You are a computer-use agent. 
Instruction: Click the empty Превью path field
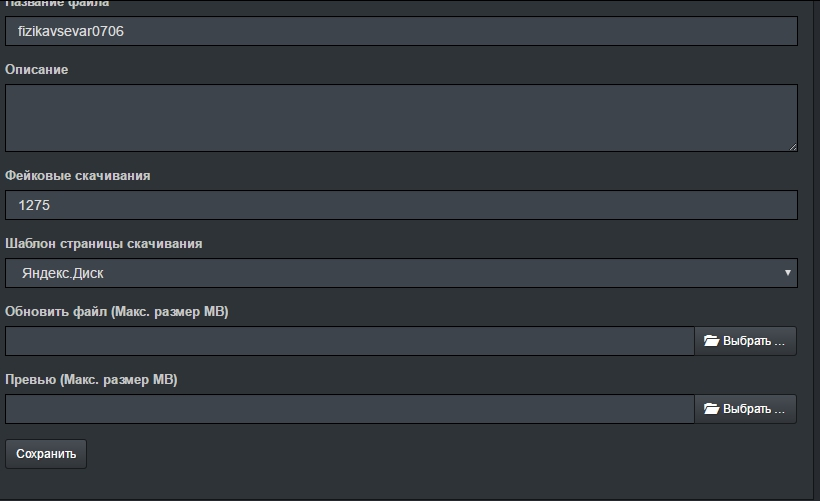349,409
